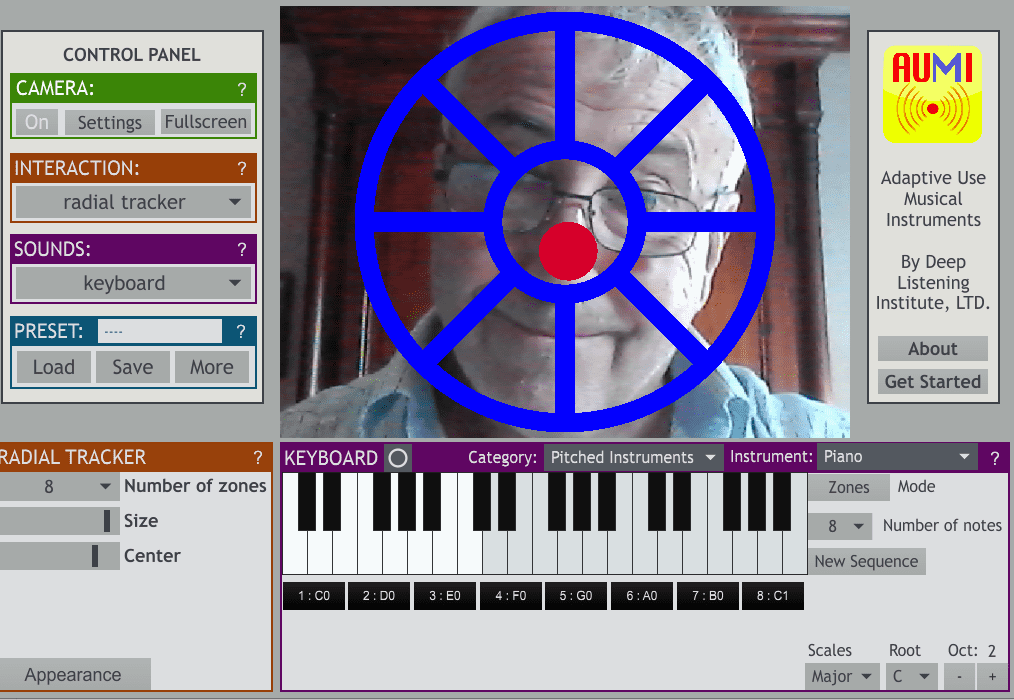
Task: Open the Piano instrument dropdown
Action: click(x=896, y=457)
